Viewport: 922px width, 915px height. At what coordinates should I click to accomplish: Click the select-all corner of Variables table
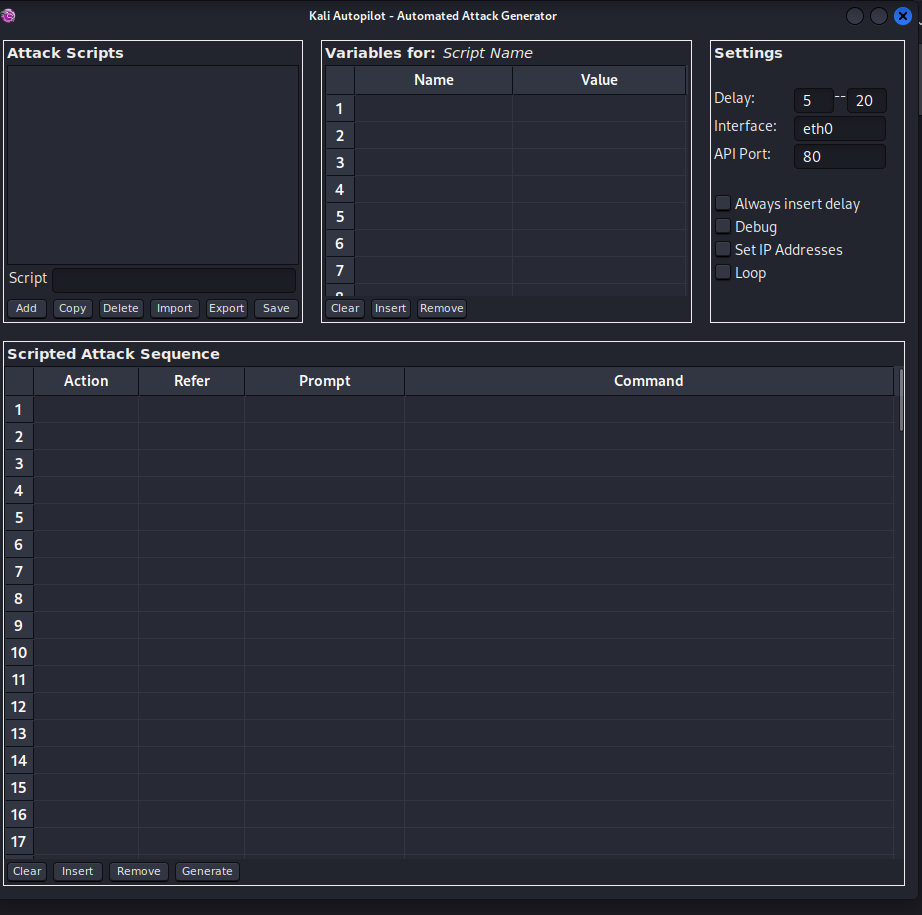pyautogui.click(x=340, y=80)
